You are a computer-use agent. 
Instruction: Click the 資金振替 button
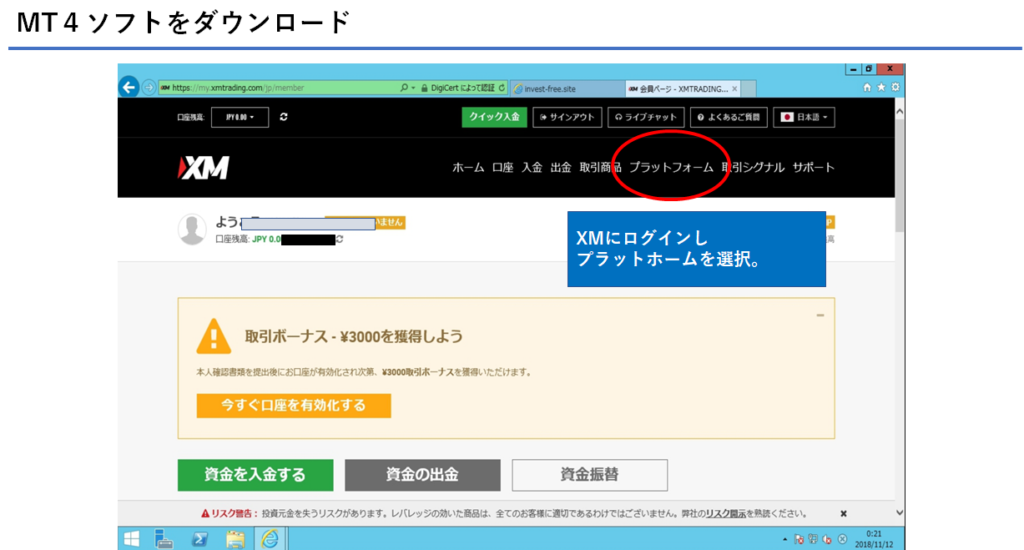click(590, 475)
